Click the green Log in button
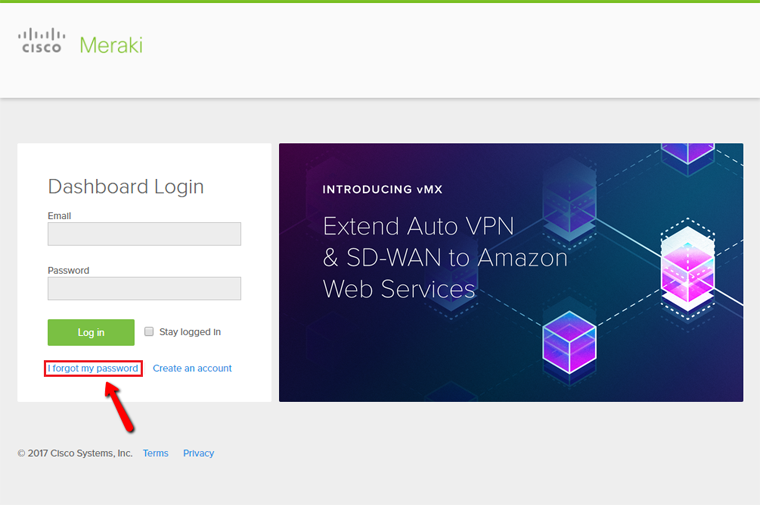Image resolution: width=760 pixels, height=505 pixels. pos(91,332)
